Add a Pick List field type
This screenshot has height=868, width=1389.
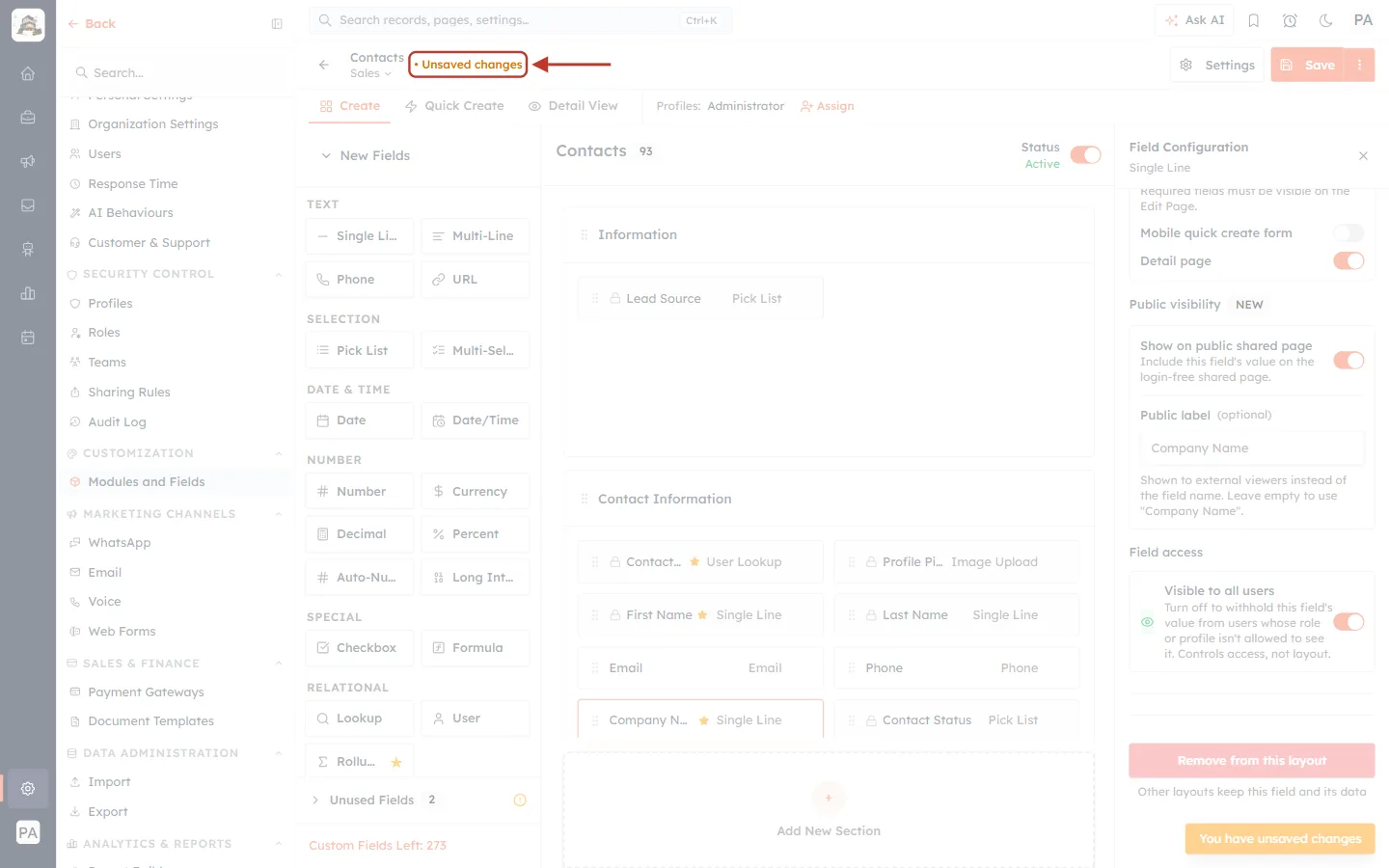pos(360,350)
